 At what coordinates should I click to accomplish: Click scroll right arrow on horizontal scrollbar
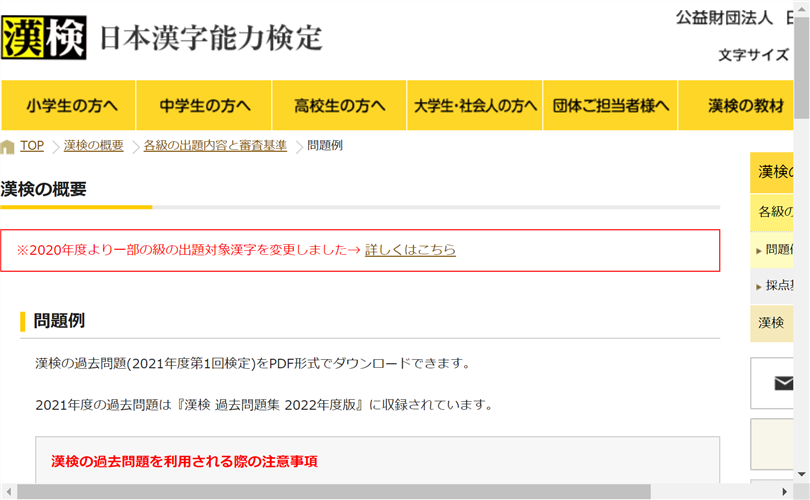pos(784,492)
